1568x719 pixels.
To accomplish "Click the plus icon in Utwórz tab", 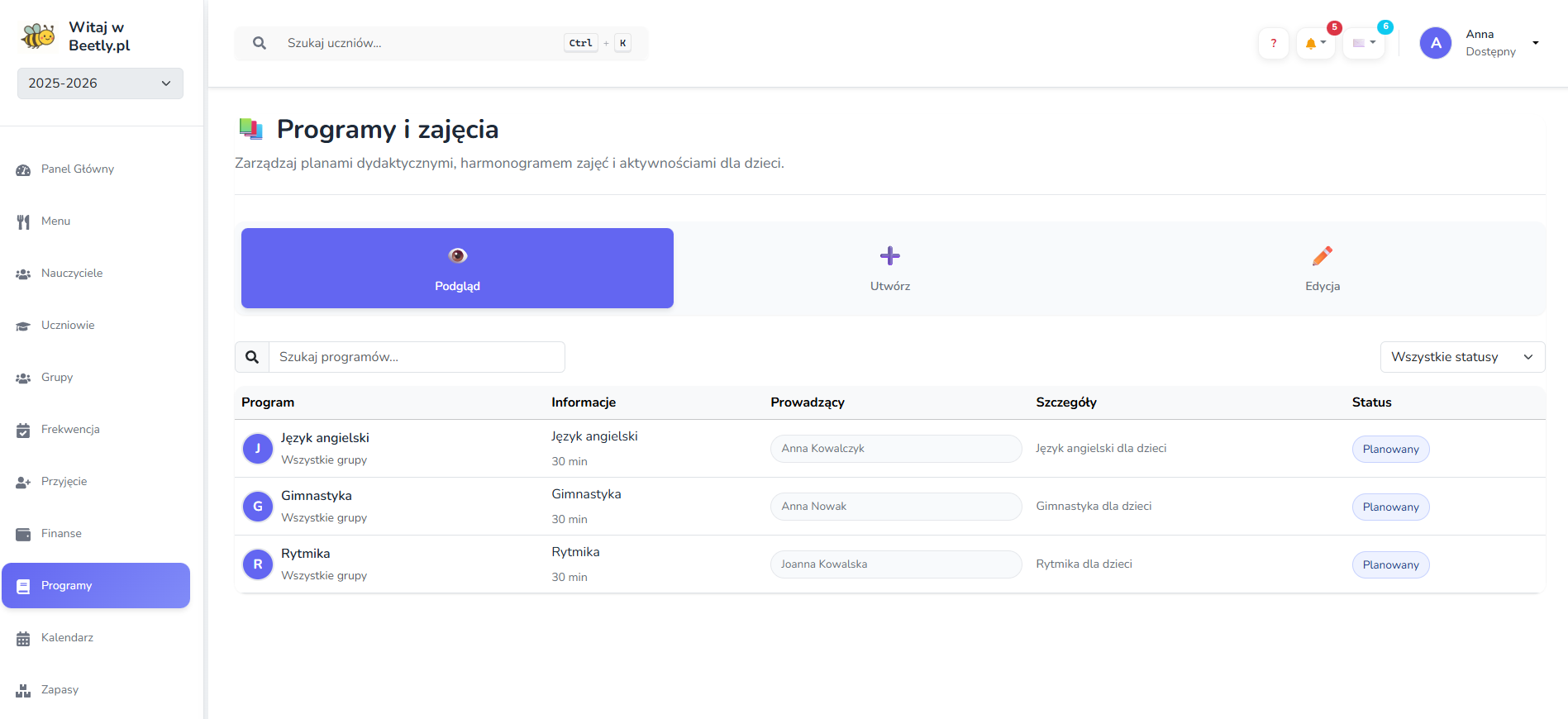I will (890, 256).
